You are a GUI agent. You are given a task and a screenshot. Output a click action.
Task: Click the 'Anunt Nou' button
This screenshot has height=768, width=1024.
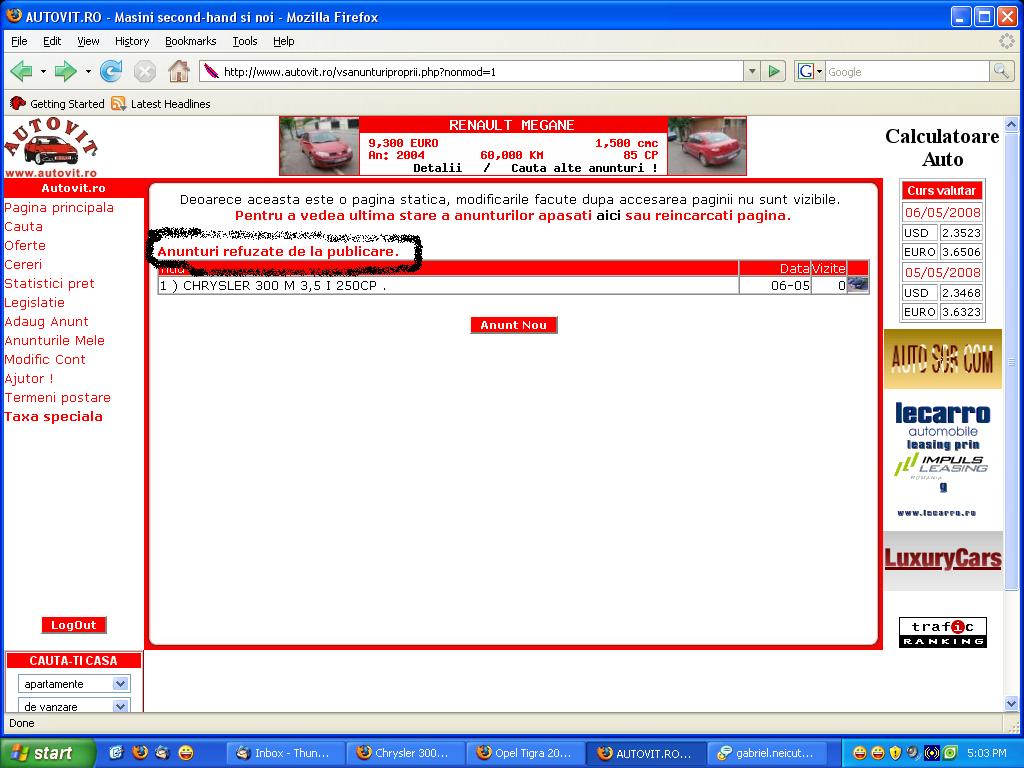click(513, 325)
